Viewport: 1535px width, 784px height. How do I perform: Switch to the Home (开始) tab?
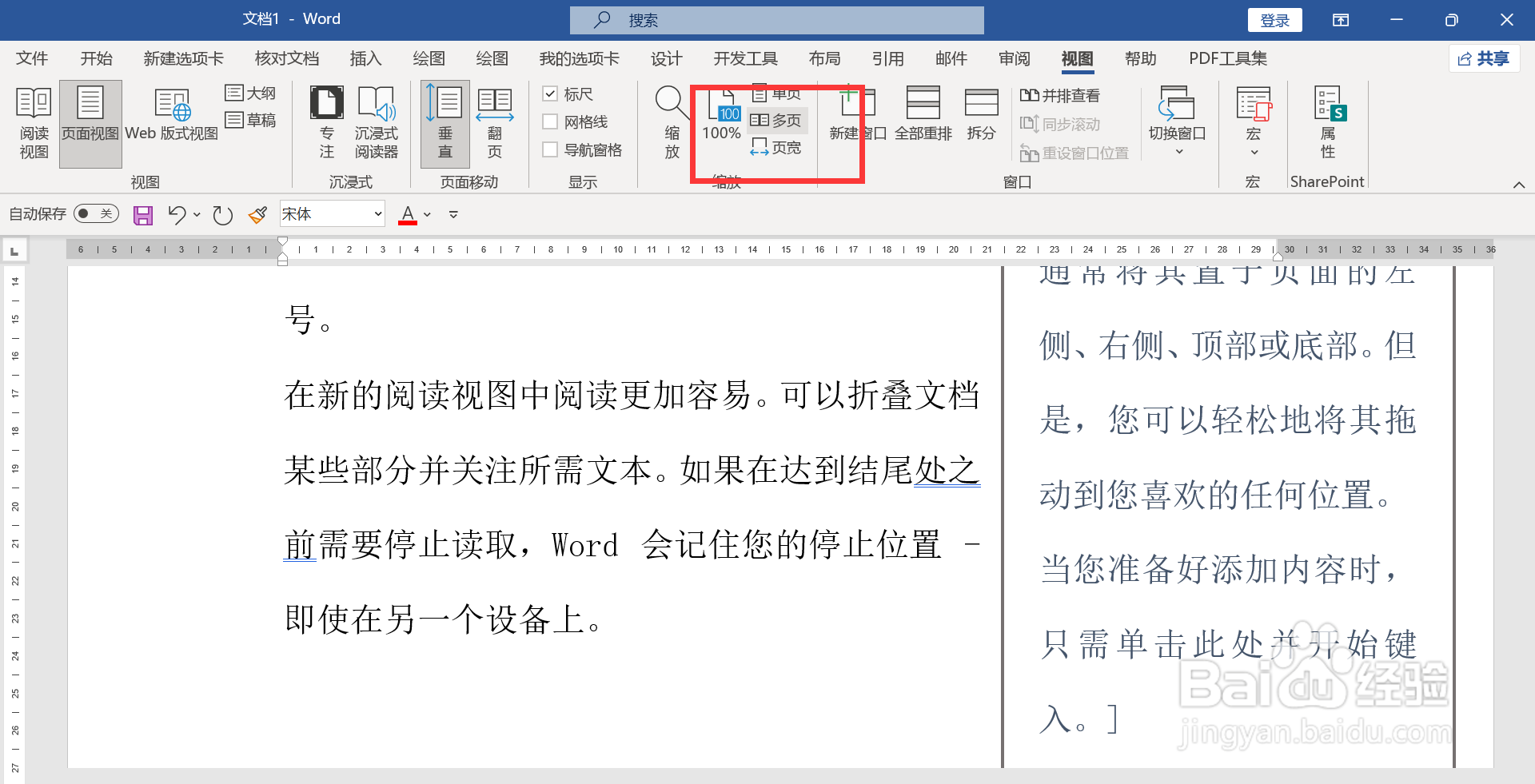pos(96,58)
